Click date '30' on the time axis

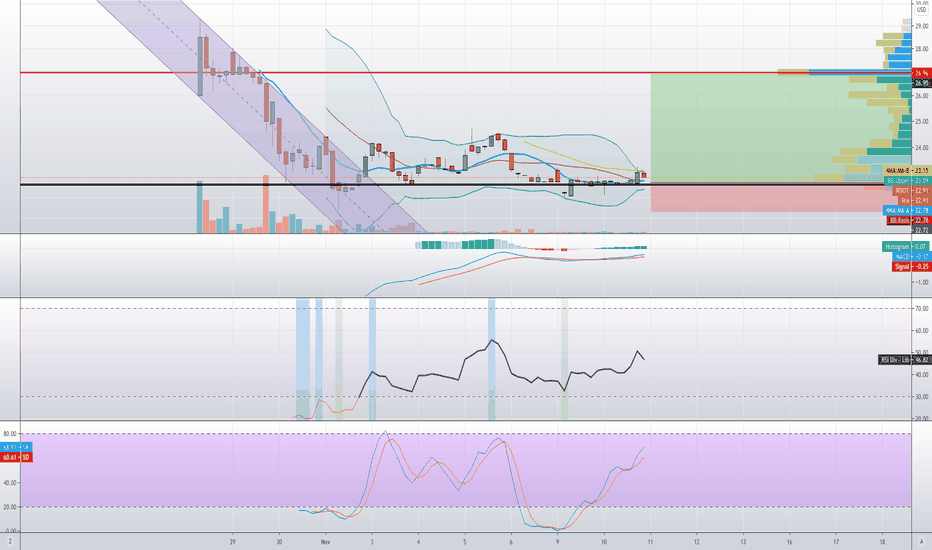click(279, 542)
